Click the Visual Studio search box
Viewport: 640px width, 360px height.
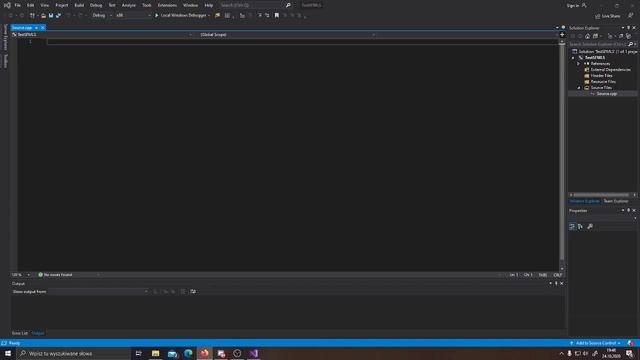click(x=255, y=5)
